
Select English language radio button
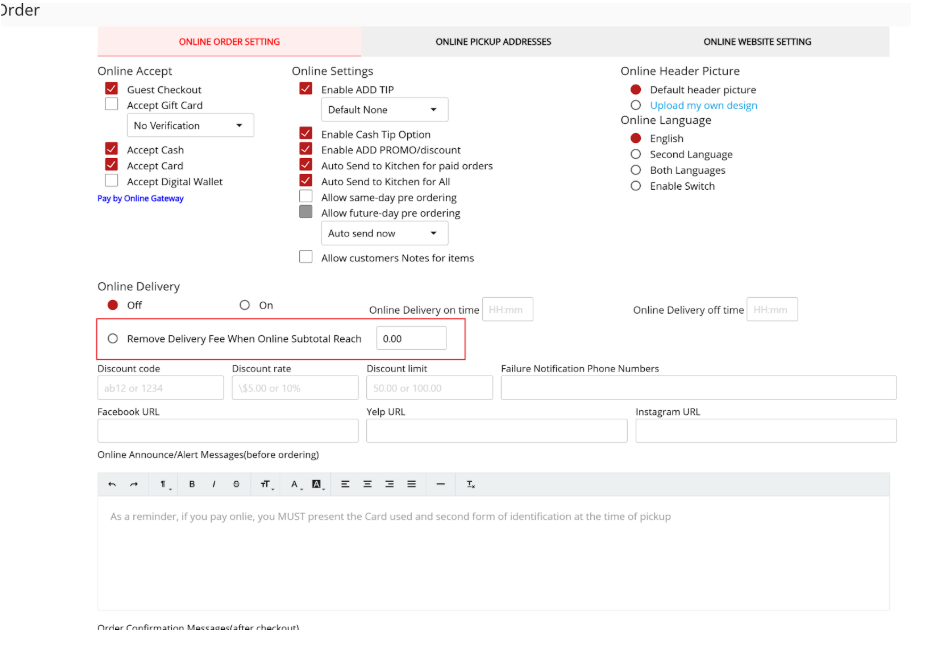[x=636, y=138]
